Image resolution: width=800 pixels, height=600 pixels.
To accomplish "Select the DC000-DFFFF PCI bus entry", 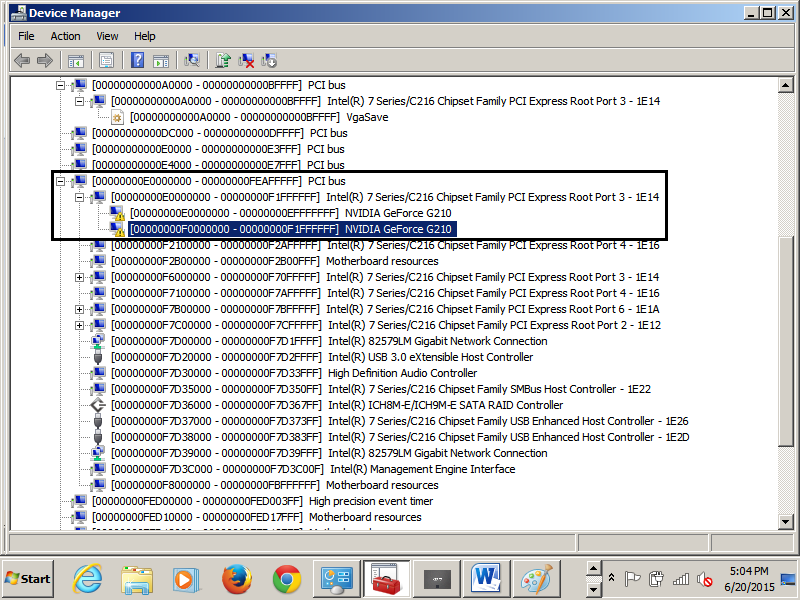I will click(220, 133).
